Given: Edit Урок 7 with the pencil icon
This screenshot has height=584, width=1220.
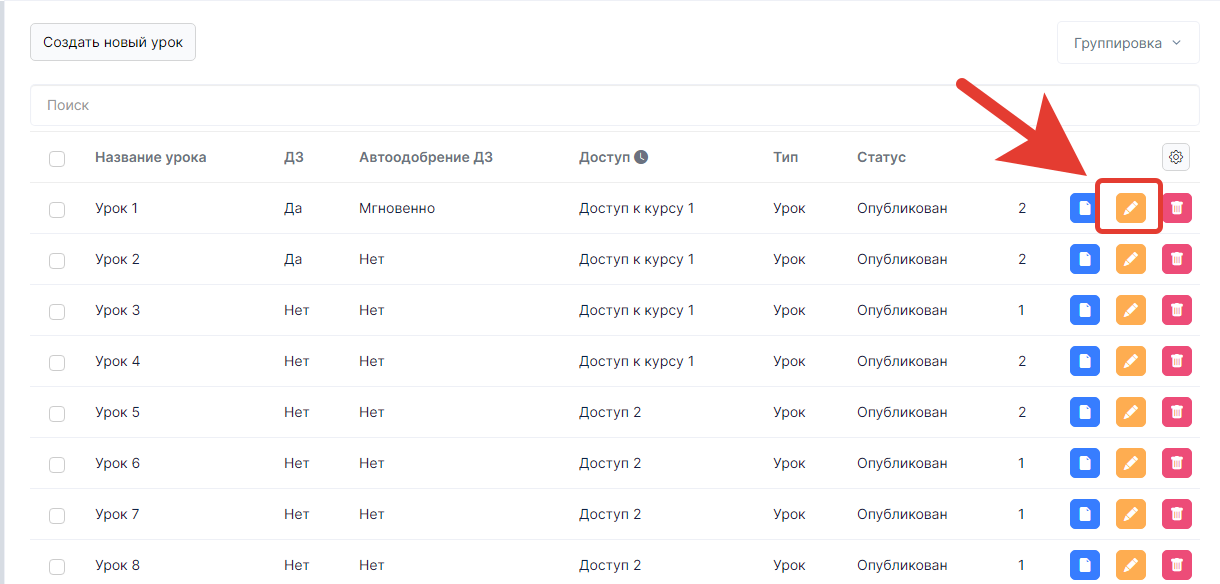Looking at the screenshot, I should (x=1131, y=514).
